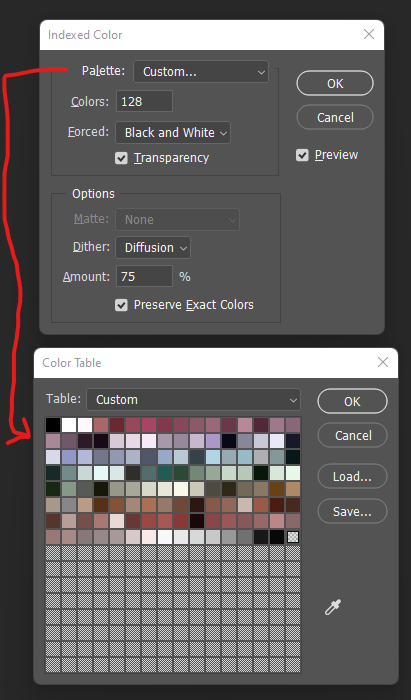Pick the light blue swatch in third row
The width and height of the screenshot is (411, 700).
click(x=213, y=457)
